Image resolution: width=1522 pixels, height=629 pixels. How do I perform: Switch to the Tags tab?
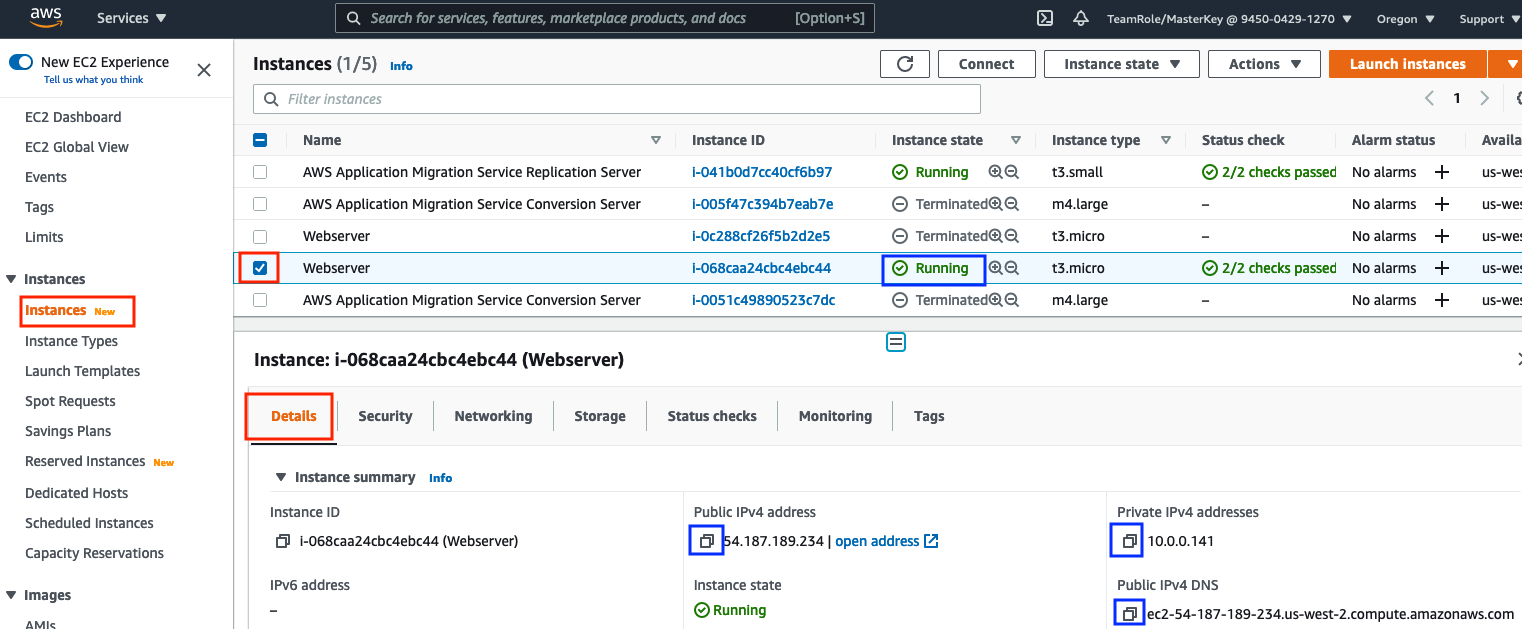tap(929, 416)
